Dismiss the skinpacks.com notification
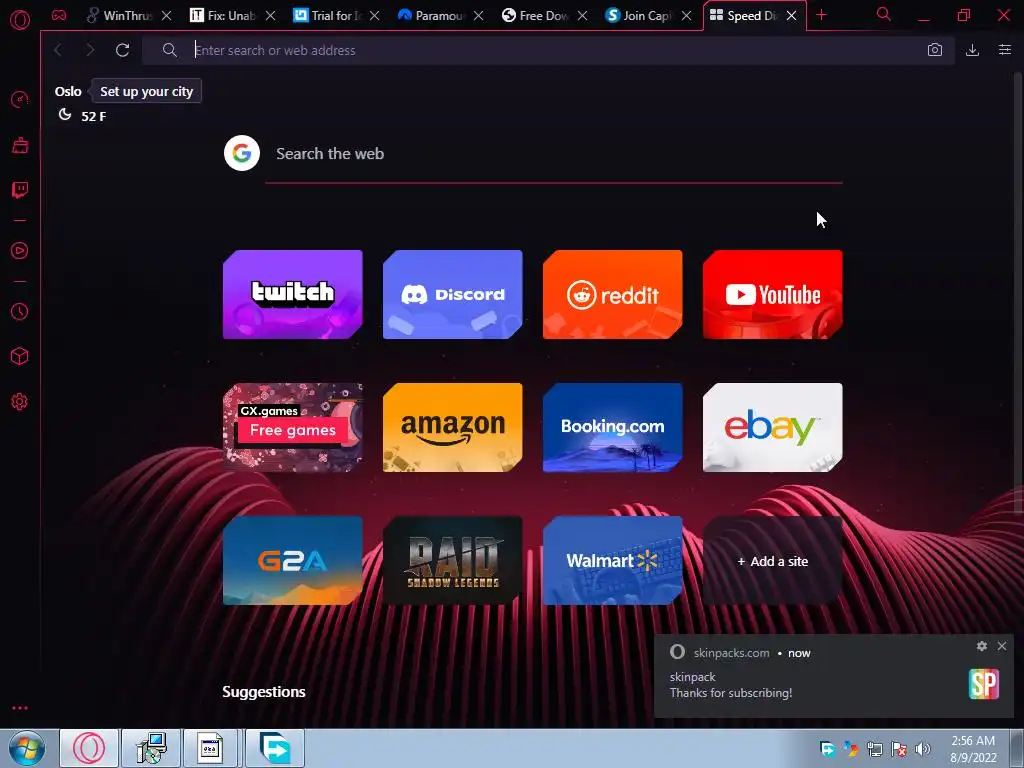This screenshot has width=1024, height=768. (x=1002, y=646)
